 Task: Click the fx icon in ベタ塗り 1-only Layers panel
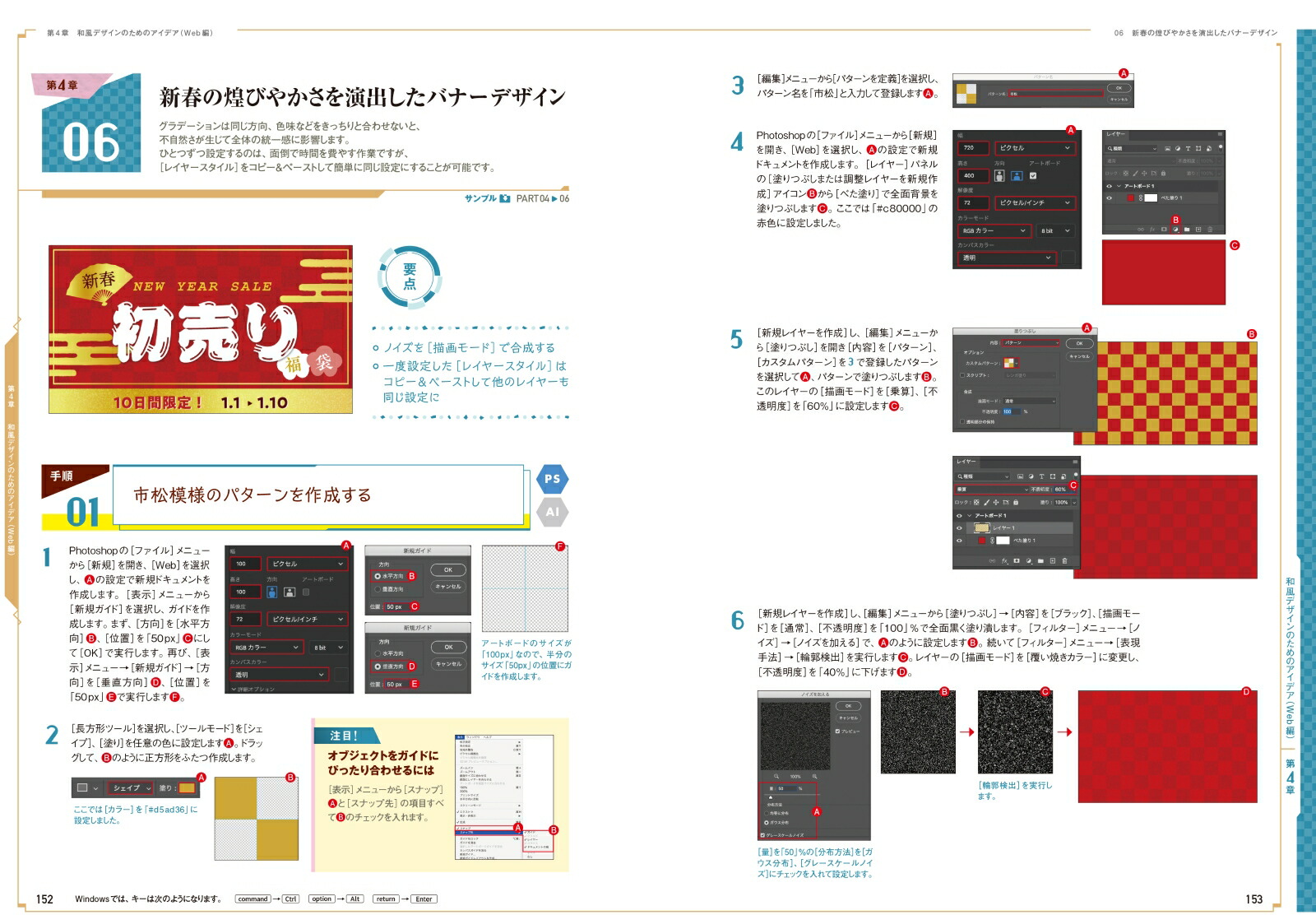pyautogui.click(x=1152, y=230)
